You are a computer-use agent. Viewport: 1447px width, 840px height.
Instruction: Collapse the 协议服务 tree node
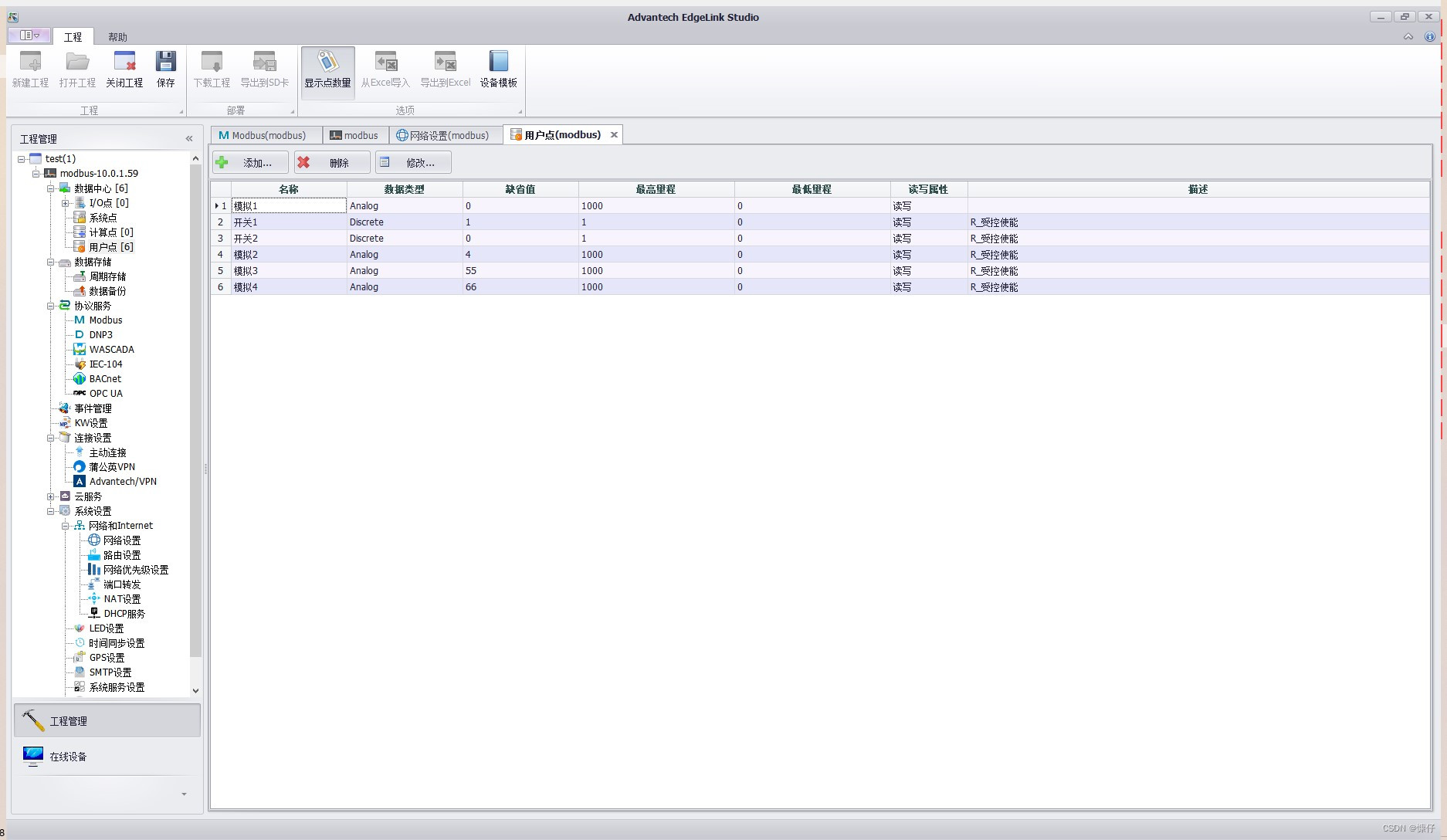pyautogui.click(x=51, y=307)
